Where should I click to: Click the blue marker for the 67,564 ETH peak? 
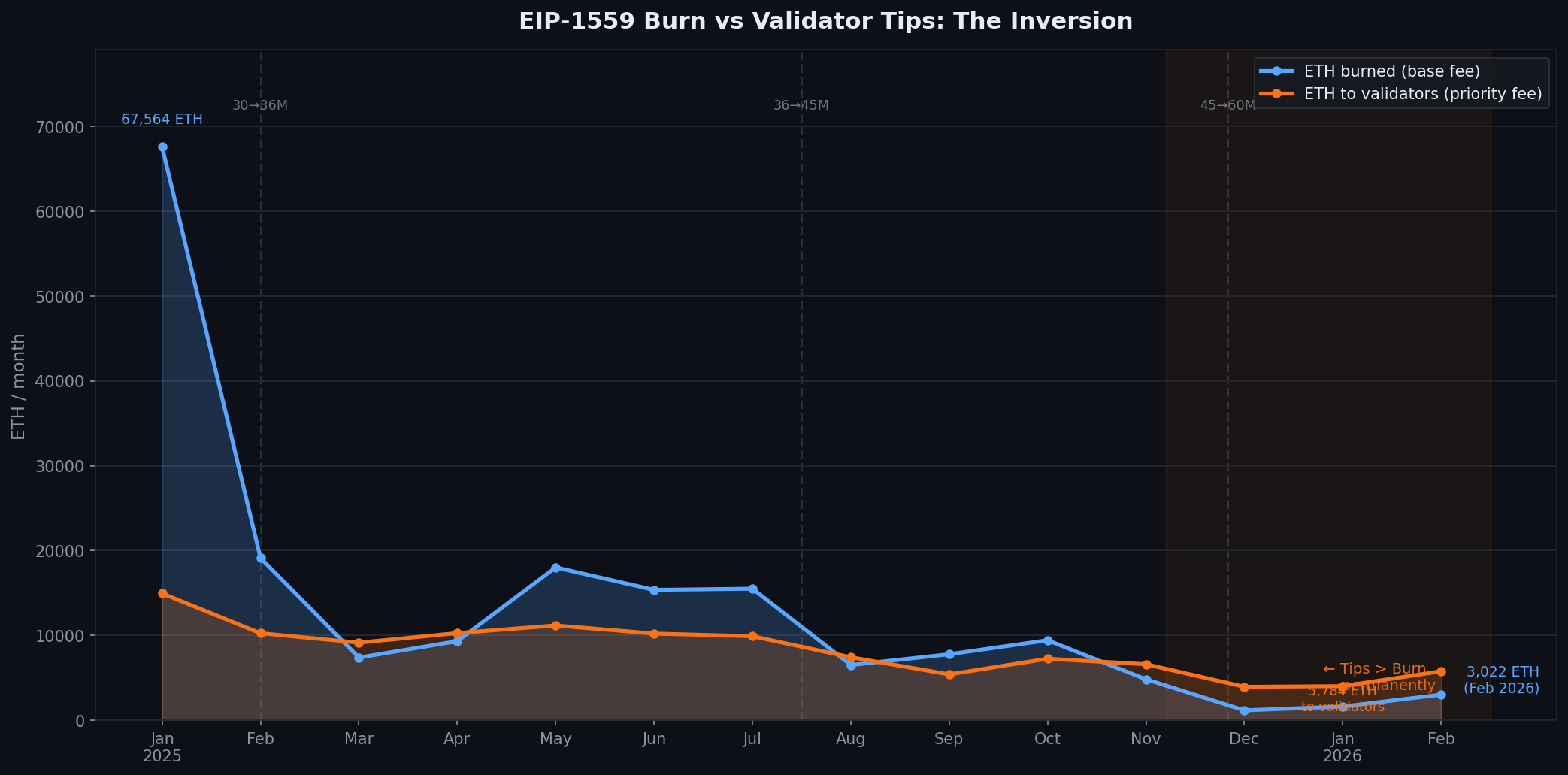click(x=162, y=147)
